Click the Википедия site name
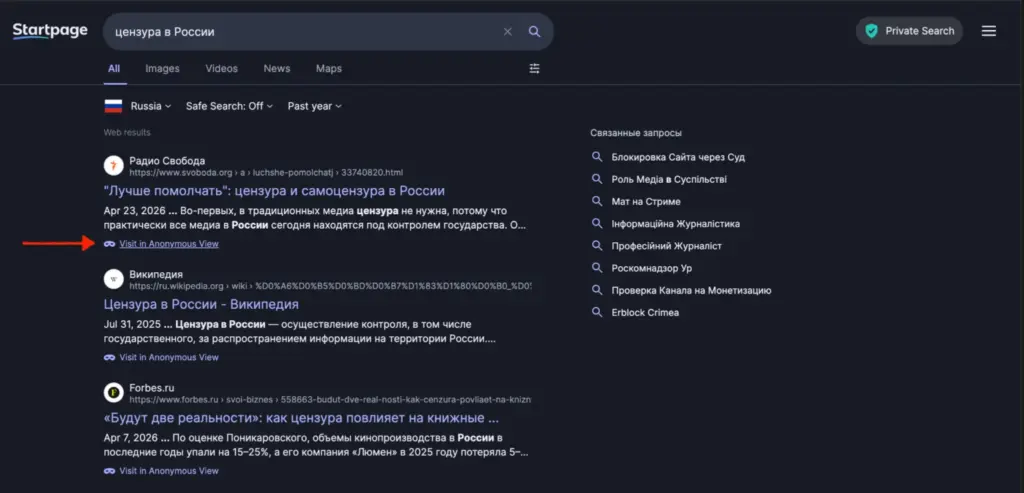This screenshot has width=1024, height=493. 156,274
